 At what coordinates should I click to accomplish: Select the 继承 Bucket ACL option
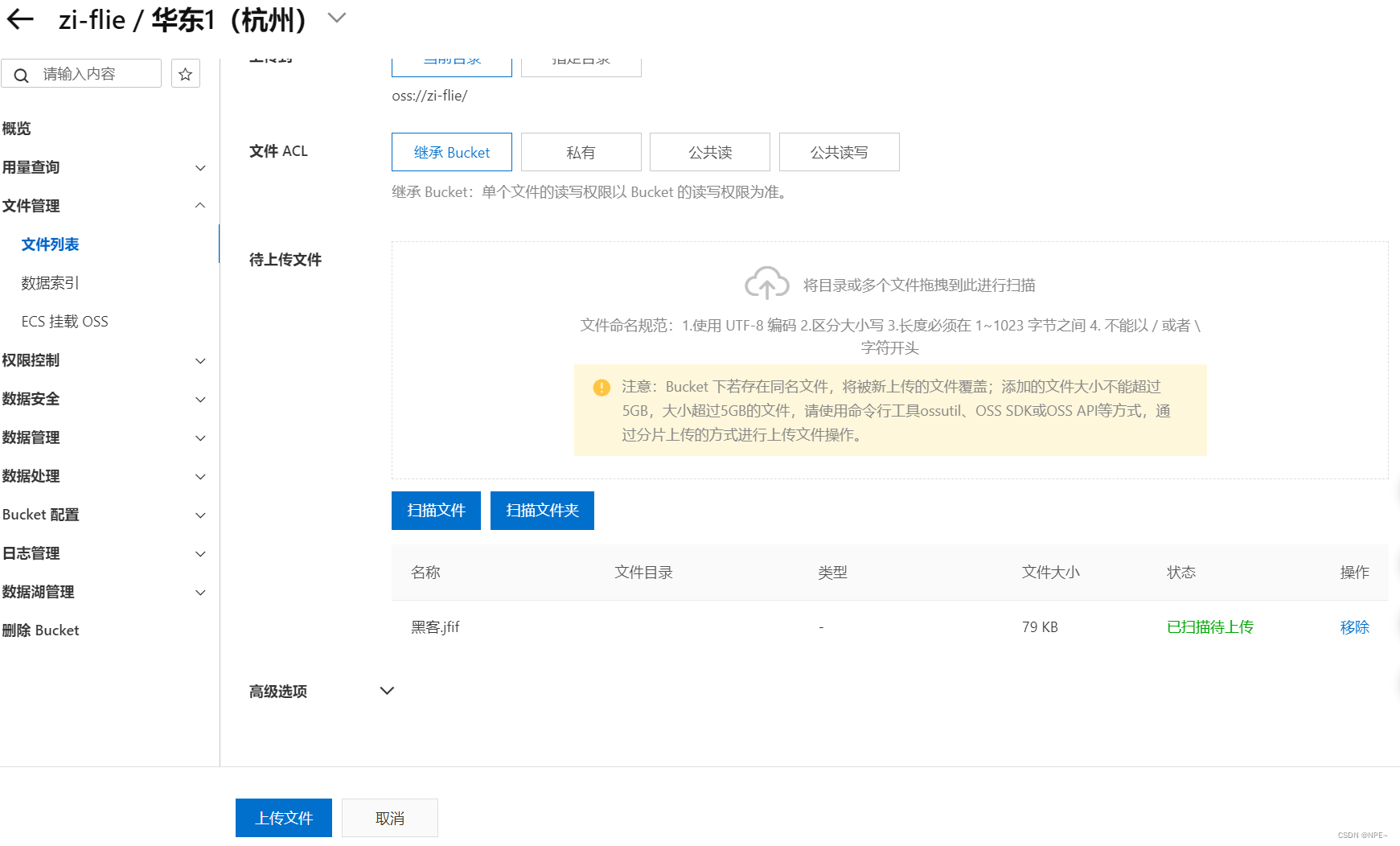point(452,152)
